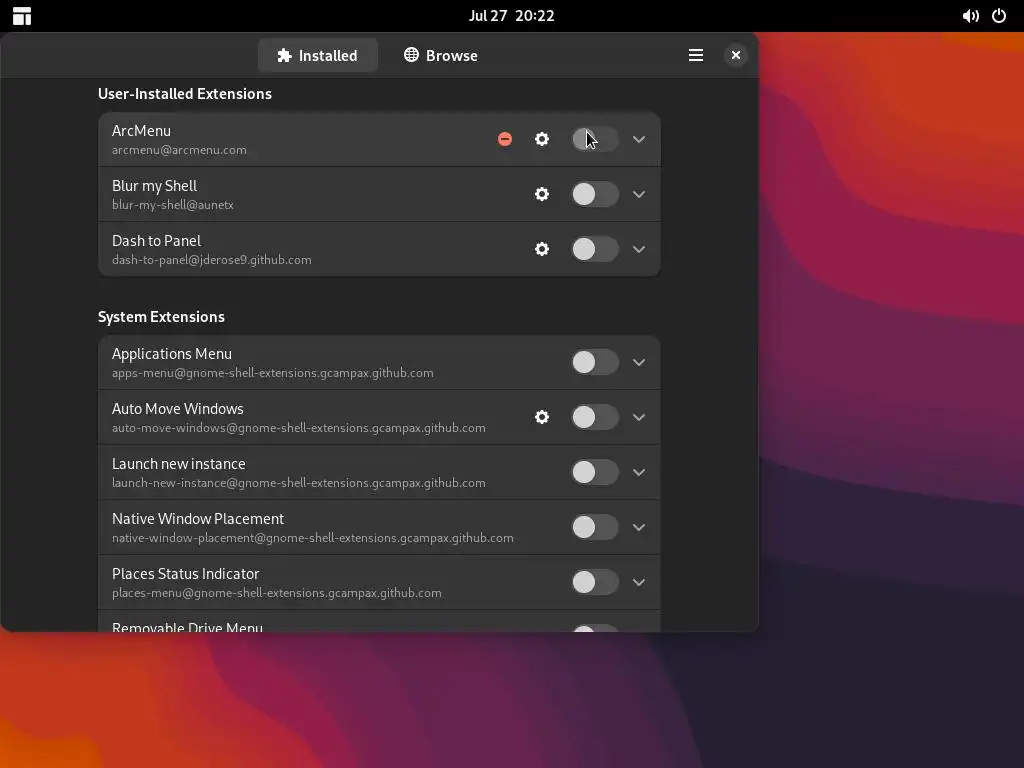The width and height of the screenshot is (1024, 768).
Task: Click ArcMenu's red error indicator icon
Action: (x=505, y=139)
